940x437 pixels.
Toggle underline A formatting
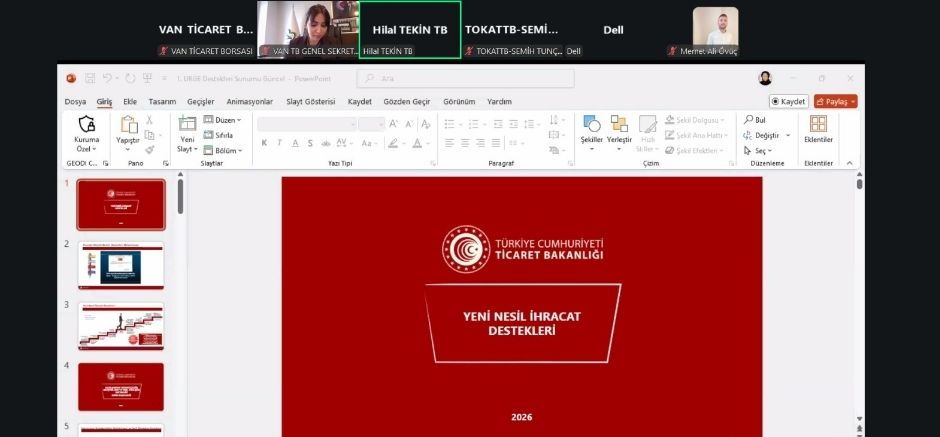[295, 143]
